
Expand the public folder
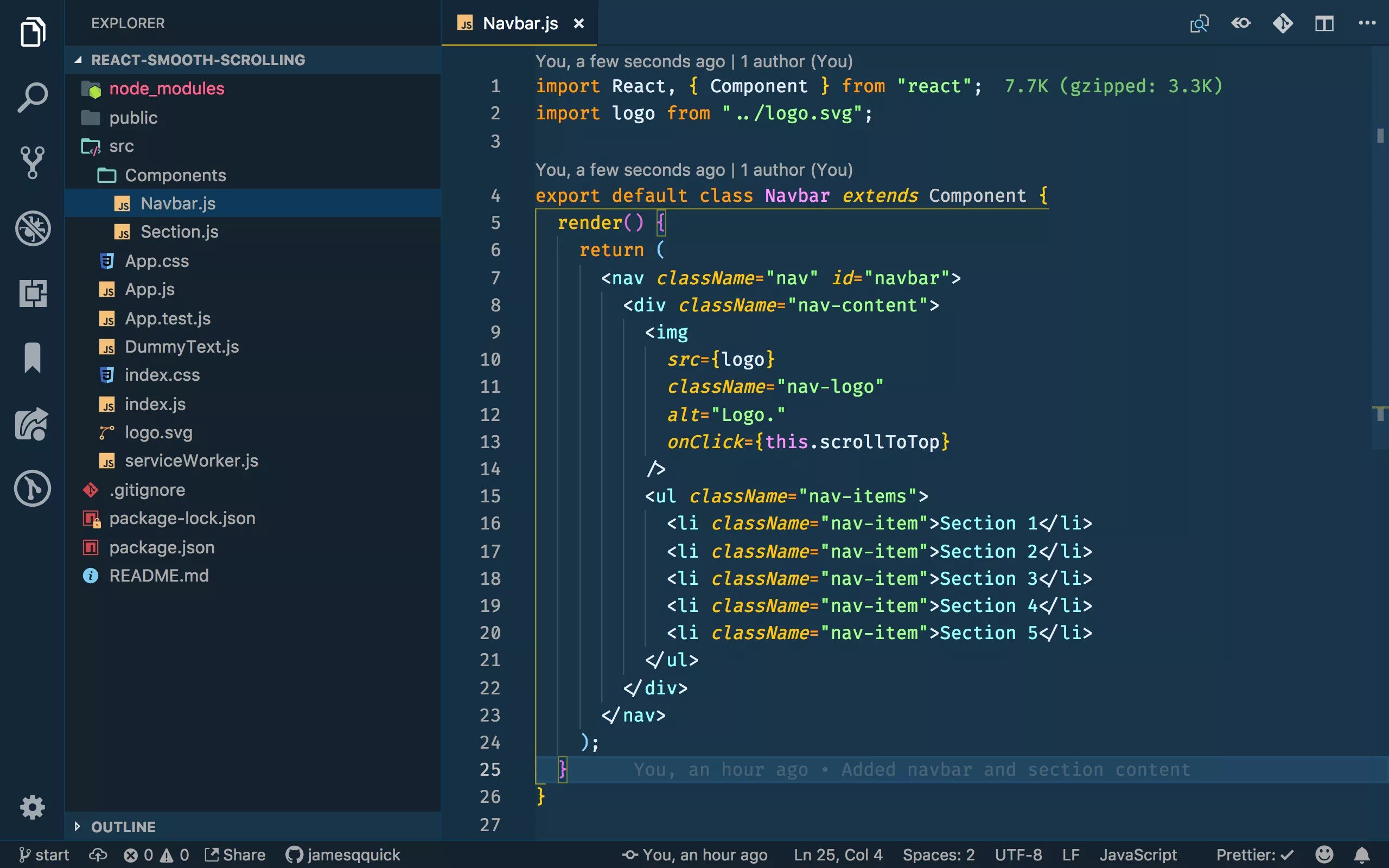(x=252, y=117)
